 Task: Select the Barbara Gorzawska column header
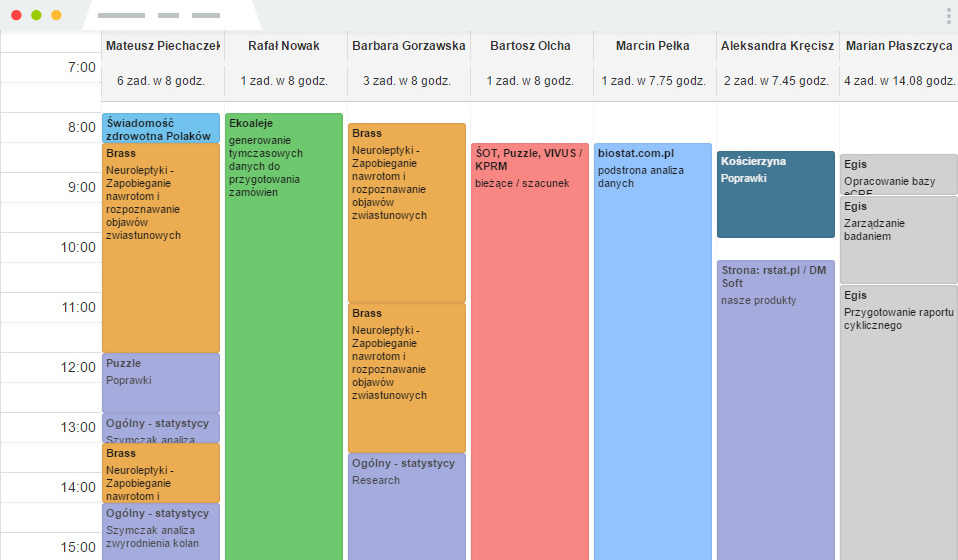click(409, 46)
